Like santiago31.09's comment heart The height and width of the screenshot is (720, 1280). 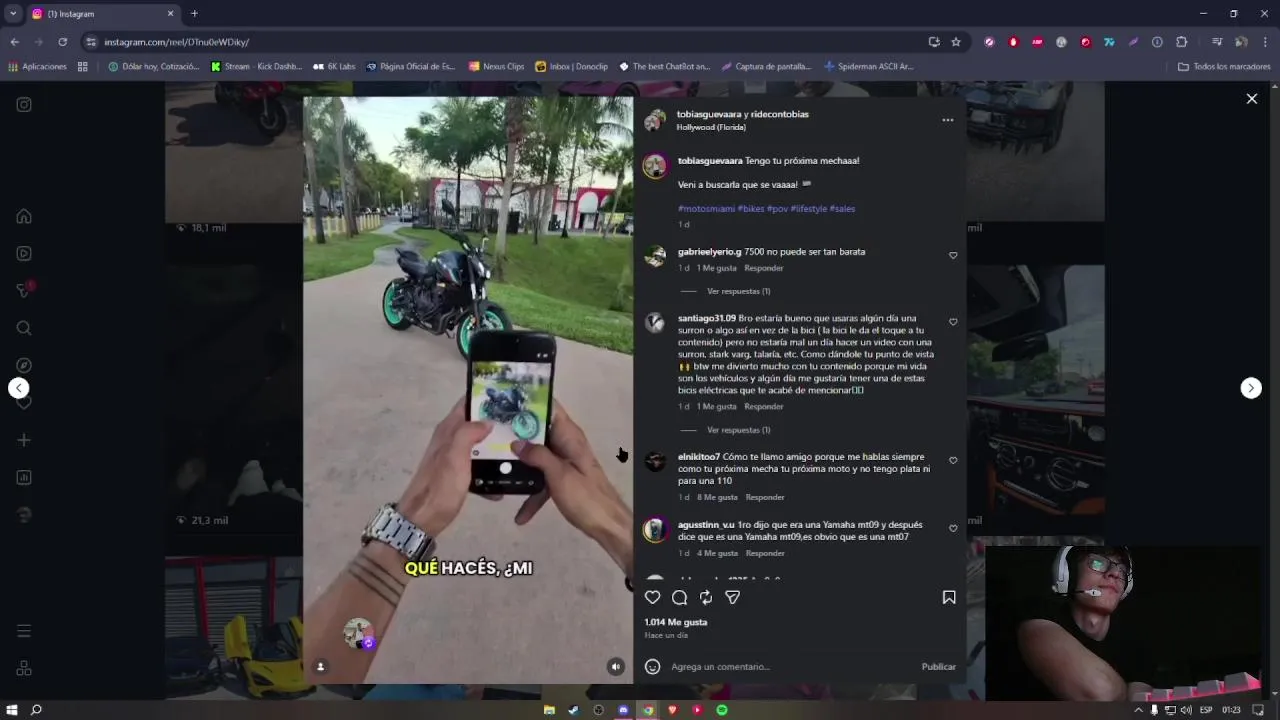click(x=953, y=322)
